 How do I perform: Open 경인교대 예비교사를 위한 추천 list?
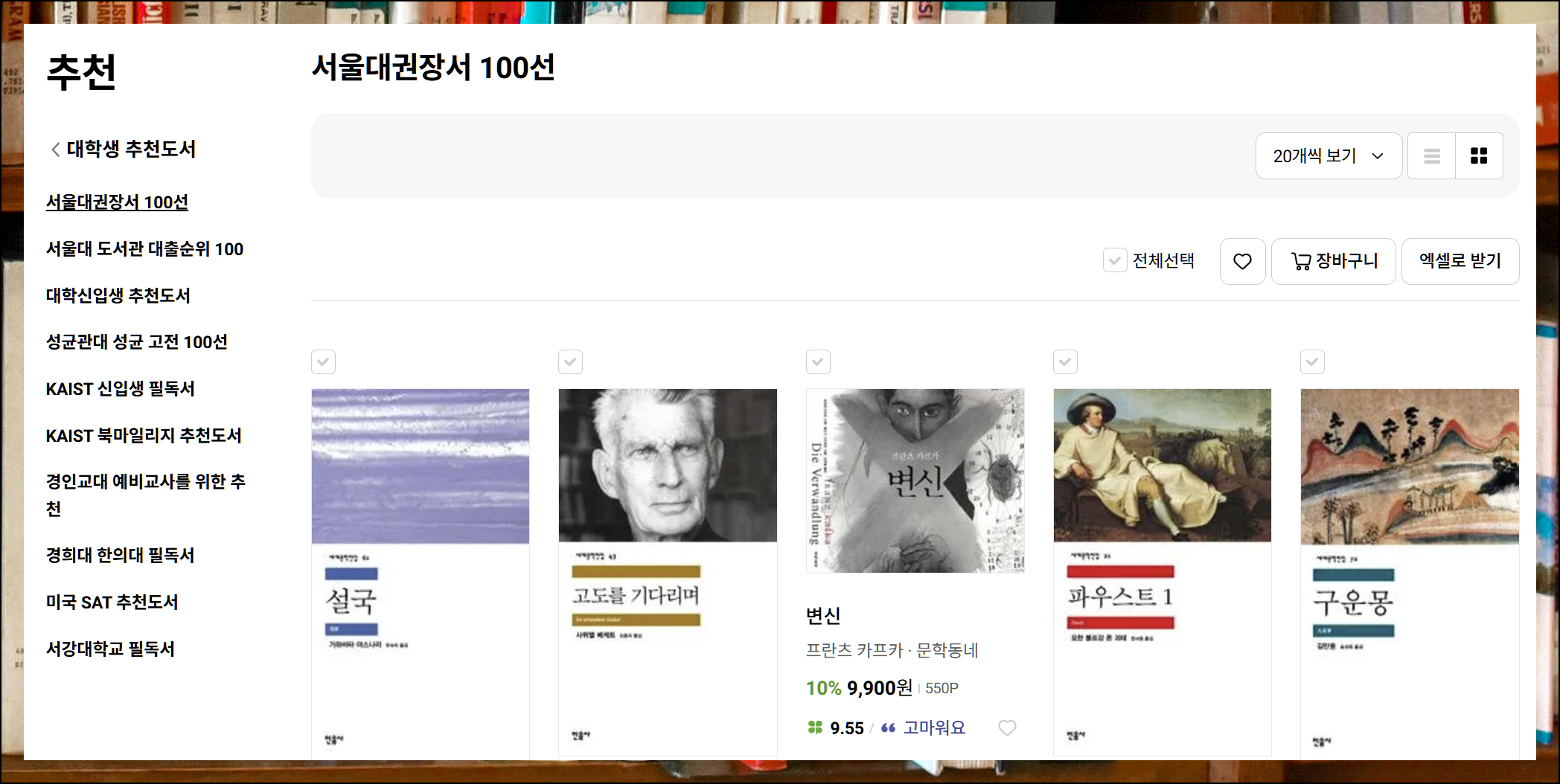click(x=146, y=495)
